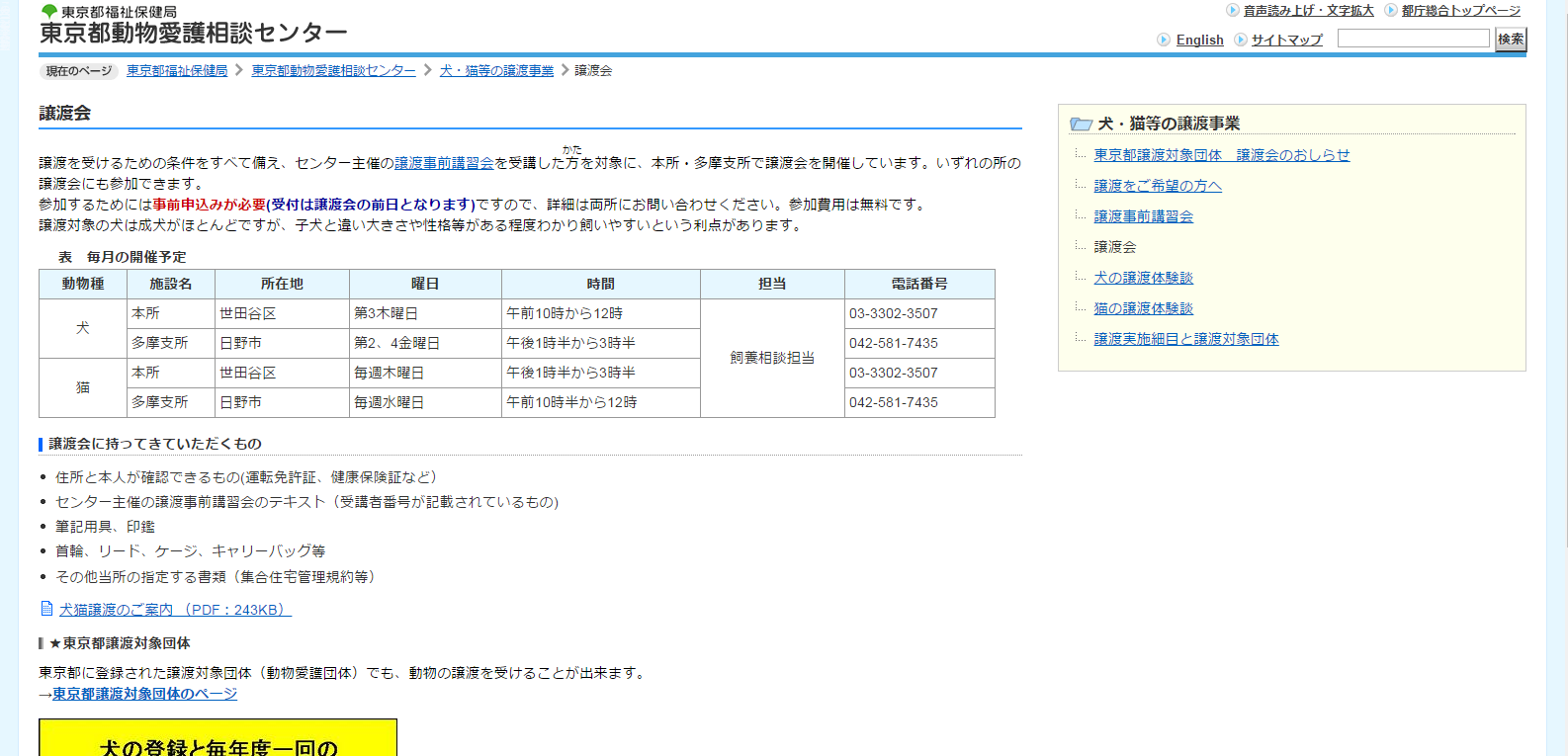The image size is (1568, 756).
Task: Click the folder icon beside 犬・猫等の譲渡事業
Action: [1081, 124]
